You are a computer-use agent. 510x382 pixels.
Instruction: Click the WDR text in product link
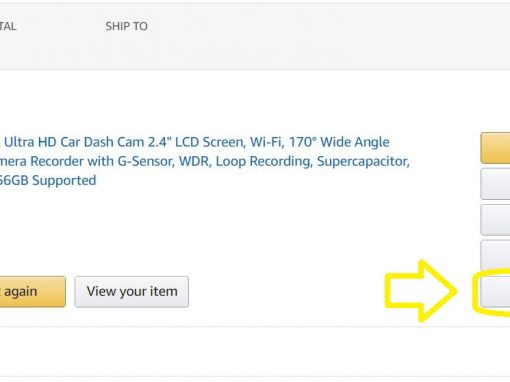click(x=195, y=161)
